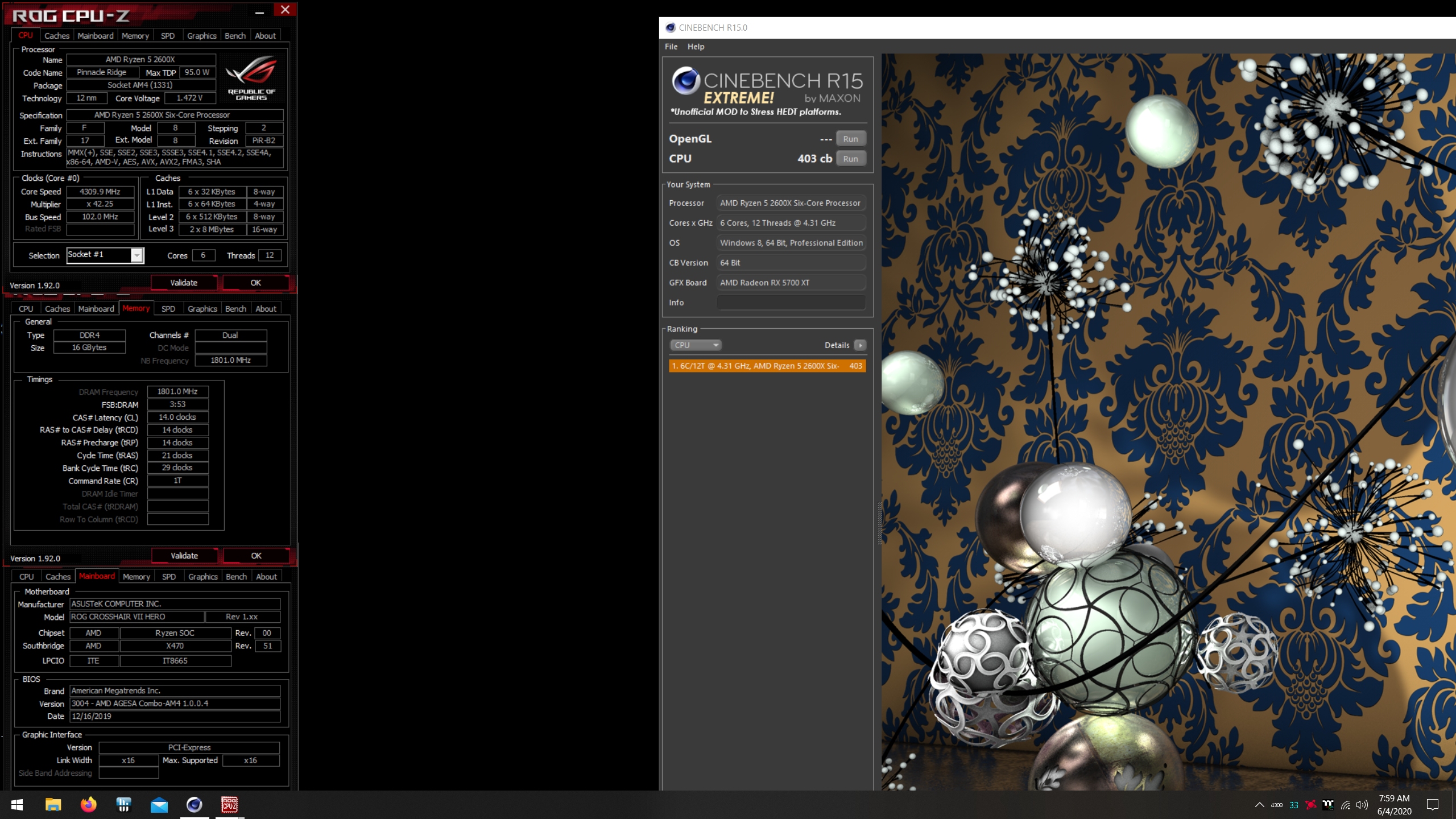Open Caches tab in the bottom Mainboard window
1456x819 pixels.
[58, 577]
